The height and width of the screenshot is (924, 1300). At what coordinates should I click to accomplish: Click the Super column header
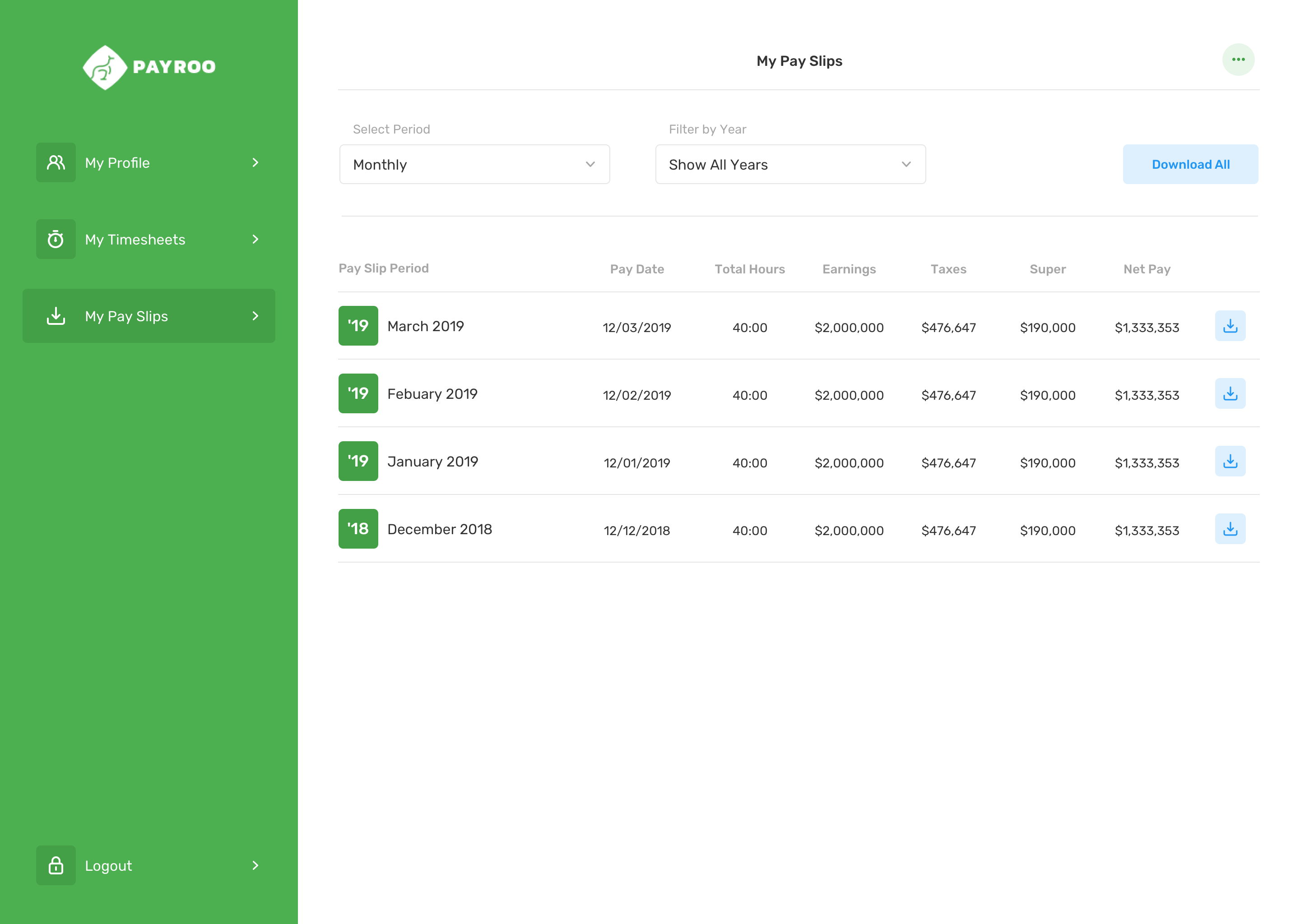tap(1047, 270)
